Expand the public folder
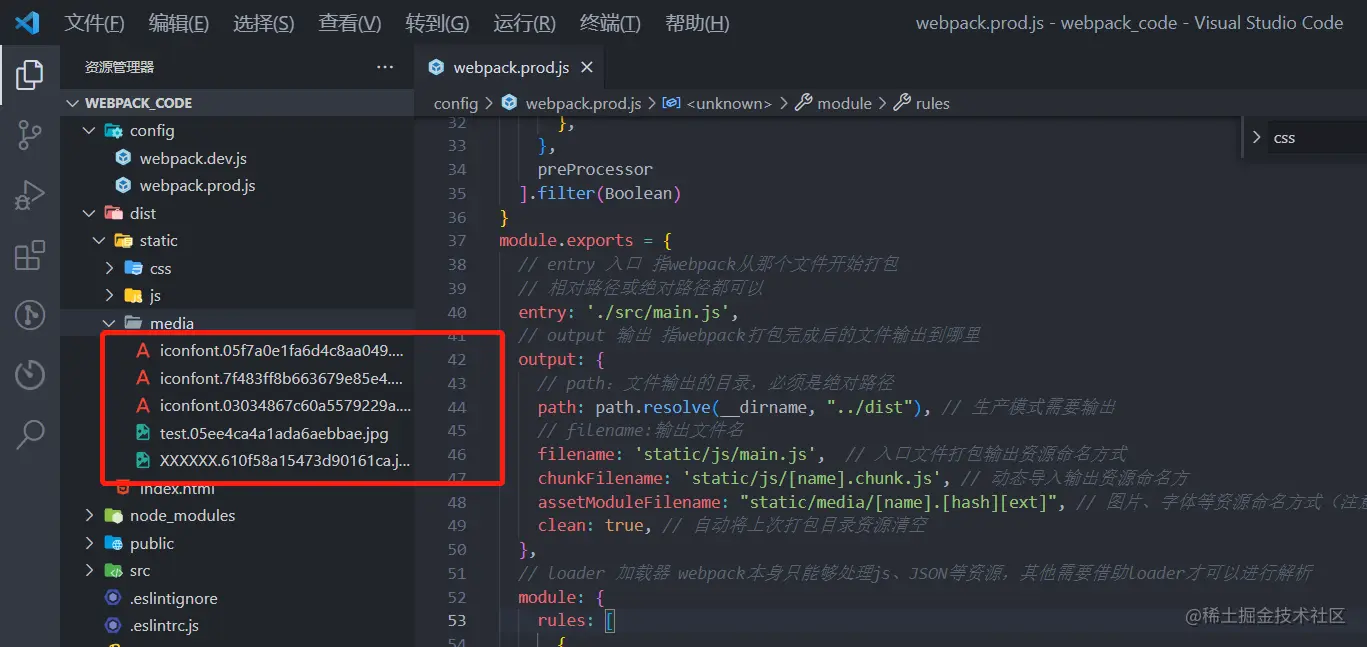This screenshot has height=647, width=1367. 237,543
